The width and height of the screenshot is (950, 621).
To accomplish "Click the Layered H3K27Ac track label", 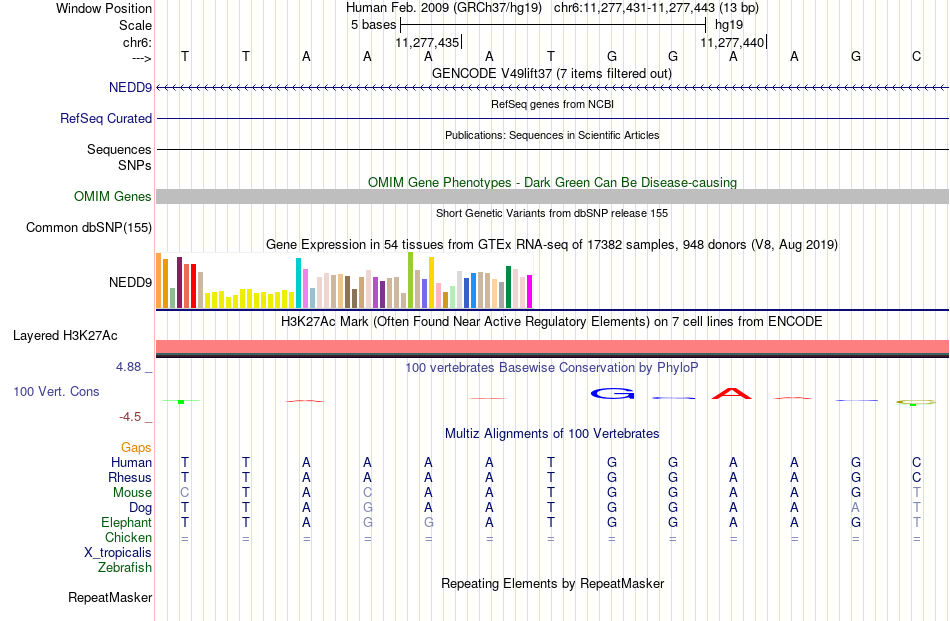I will coord(65,336).
